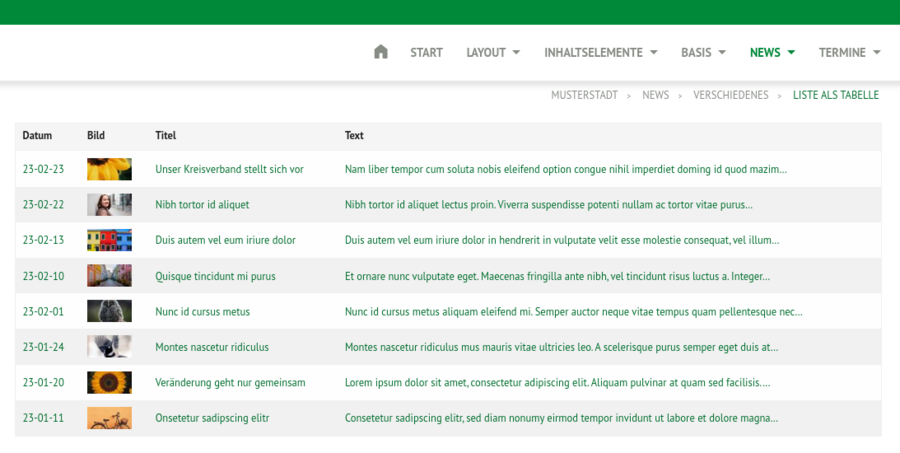Open the bicycle thumbnail on orange background
900x453 pixels.
[x=109, y=418]
